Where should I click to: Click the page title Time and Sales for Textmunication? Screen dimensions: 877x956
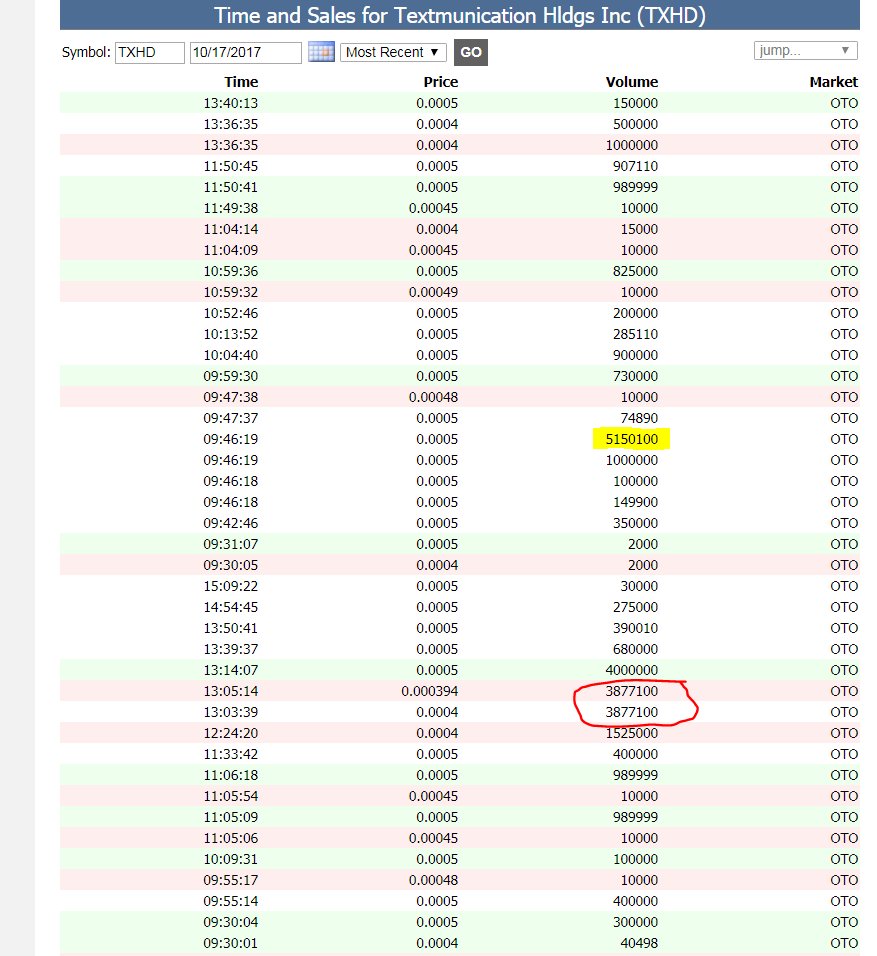tap(459, 15)
